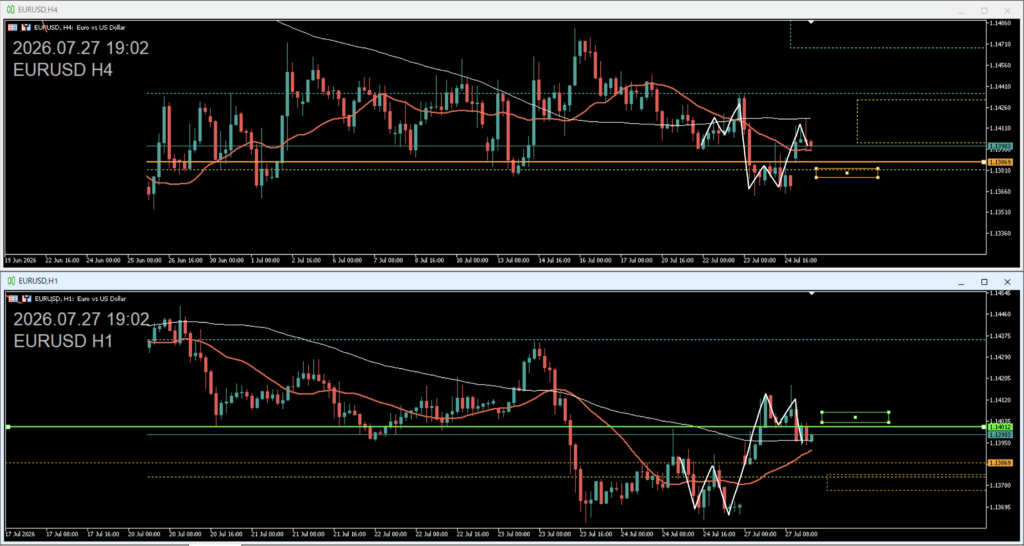Image resolution: width=1024 pixels, height=546 pixels.
Task: Select orange horizontal line handle near 1.13869
Action: (984, 161)
